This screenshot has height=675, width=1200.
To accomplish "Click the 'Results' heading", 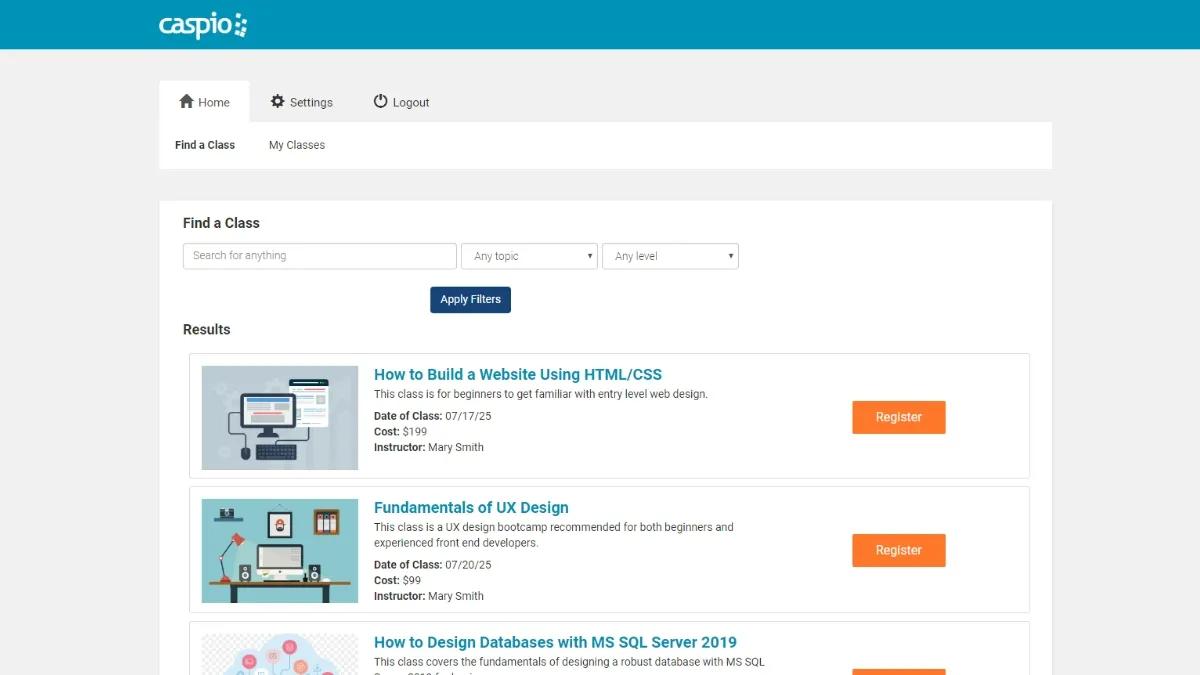I will tap(207, 329).
